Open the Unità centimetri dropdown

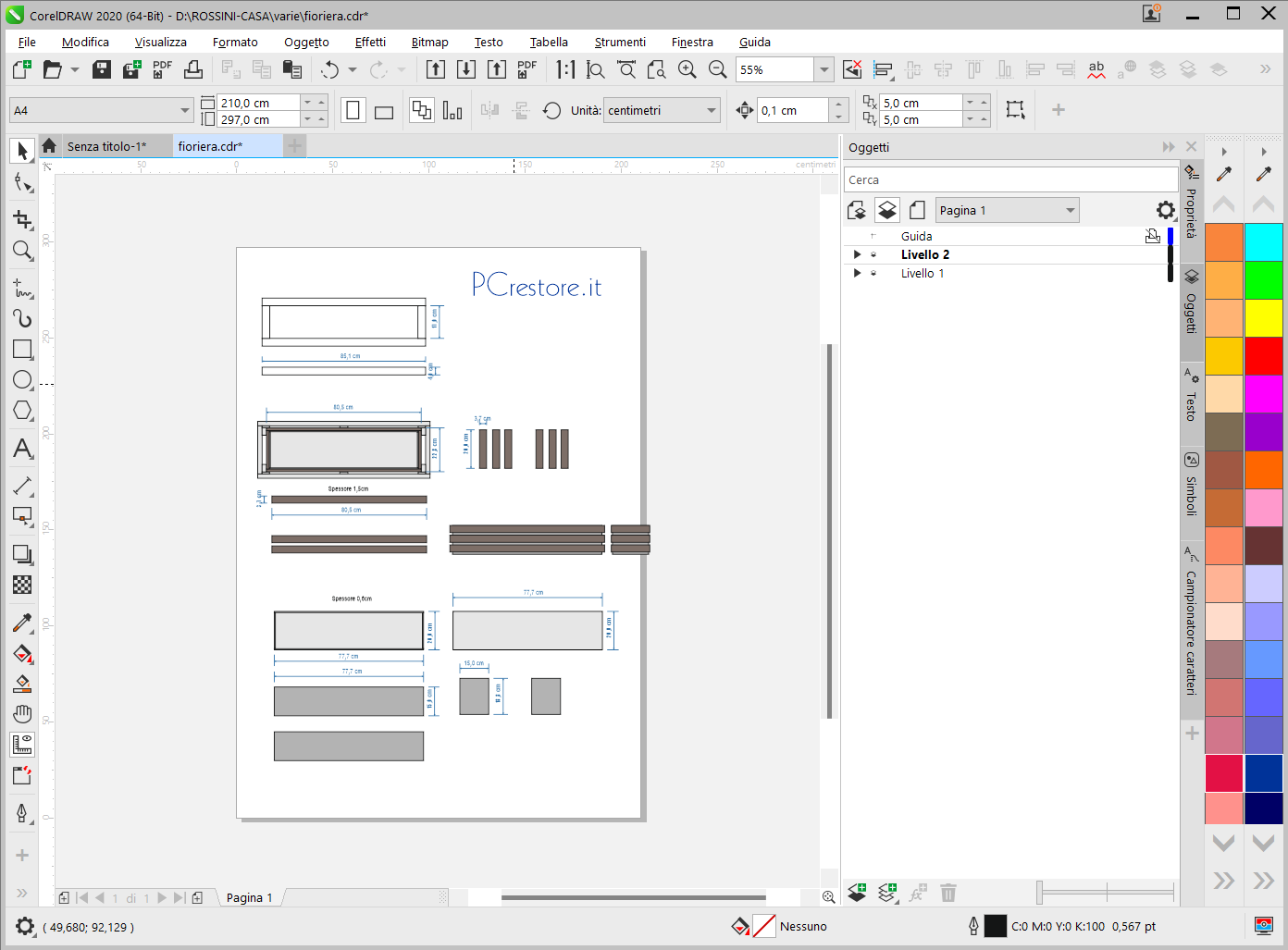click(x=711, y=110)
